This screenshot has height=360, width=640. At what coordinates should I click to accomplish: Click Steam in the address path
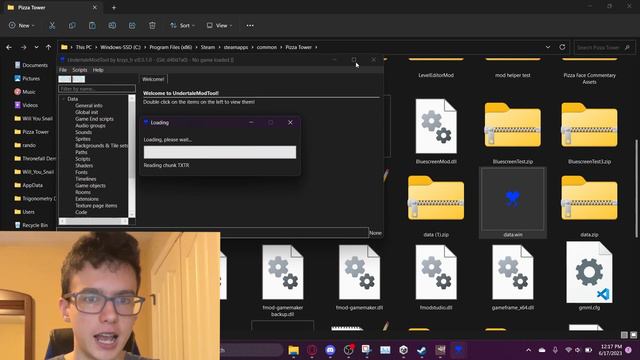tap(208, 47)
